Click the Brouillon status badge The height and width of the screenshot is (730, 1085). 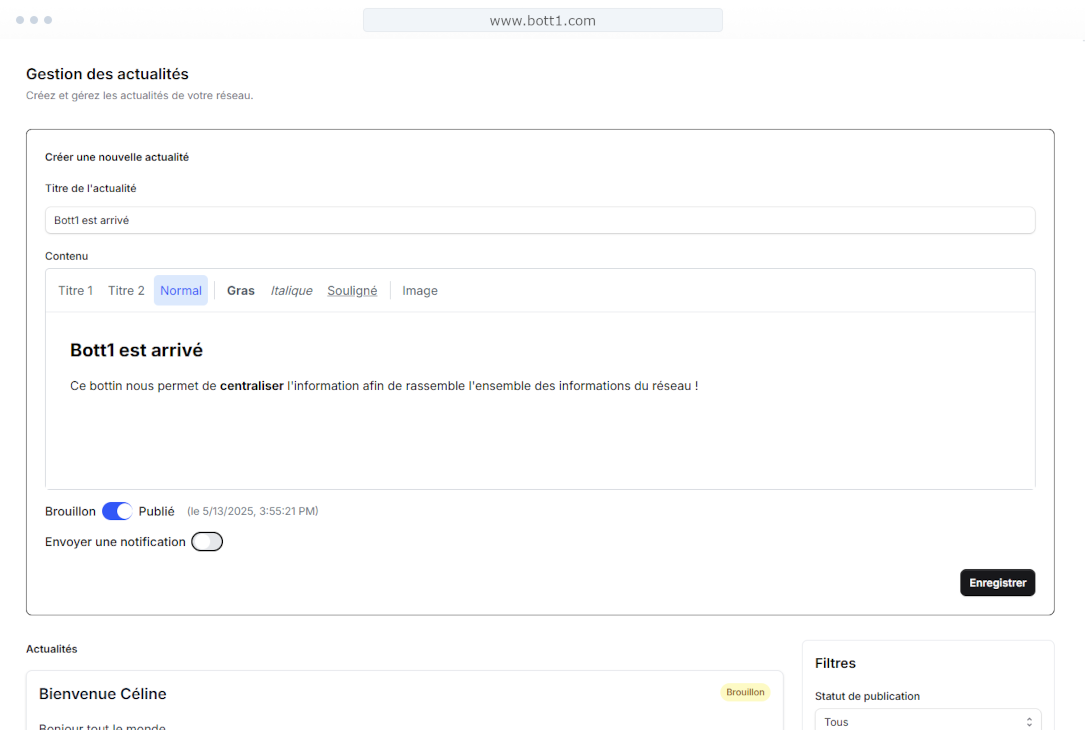click(x=745, y=691)
